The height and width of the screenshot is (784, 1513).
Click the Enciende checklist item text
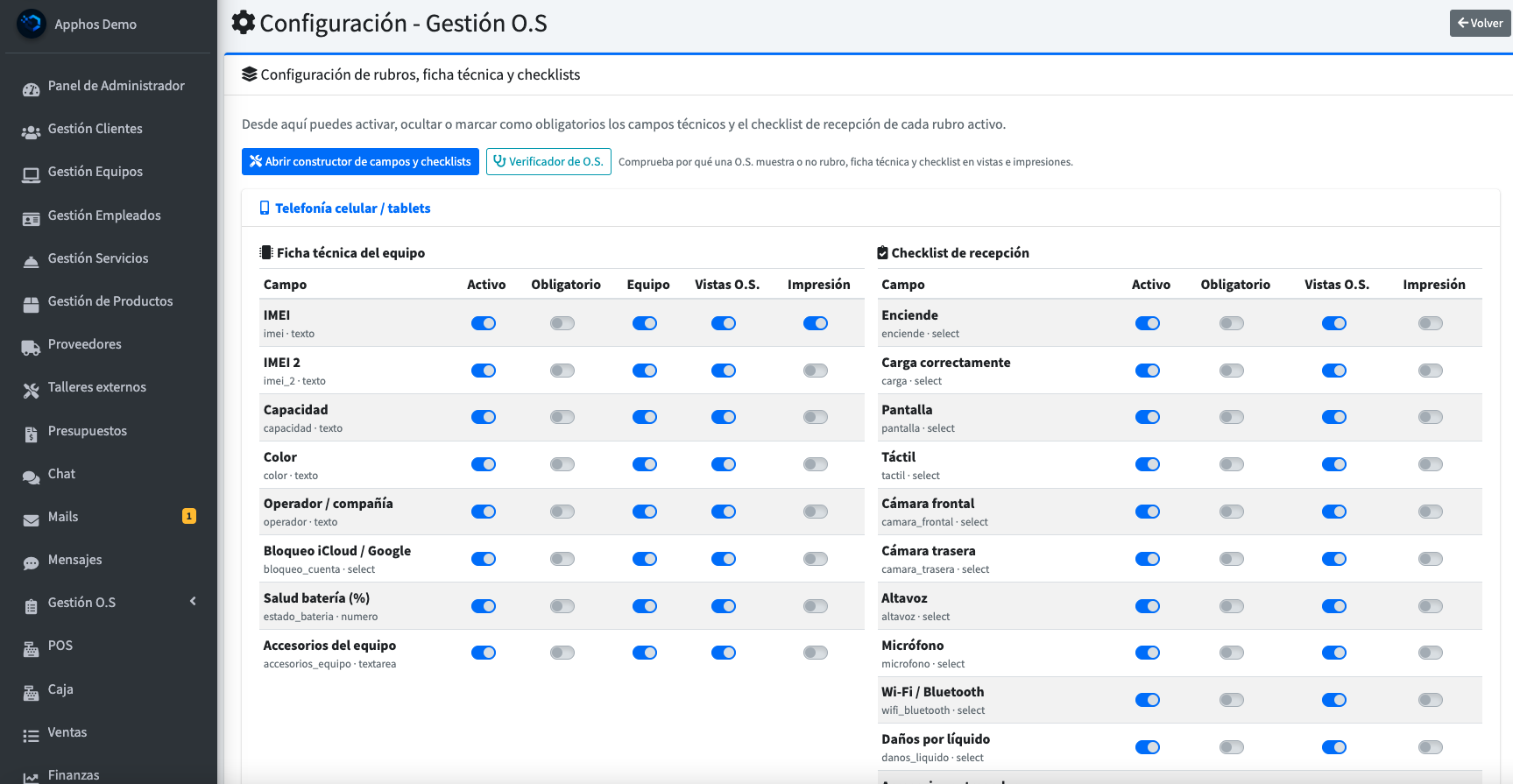click(909, 315)
